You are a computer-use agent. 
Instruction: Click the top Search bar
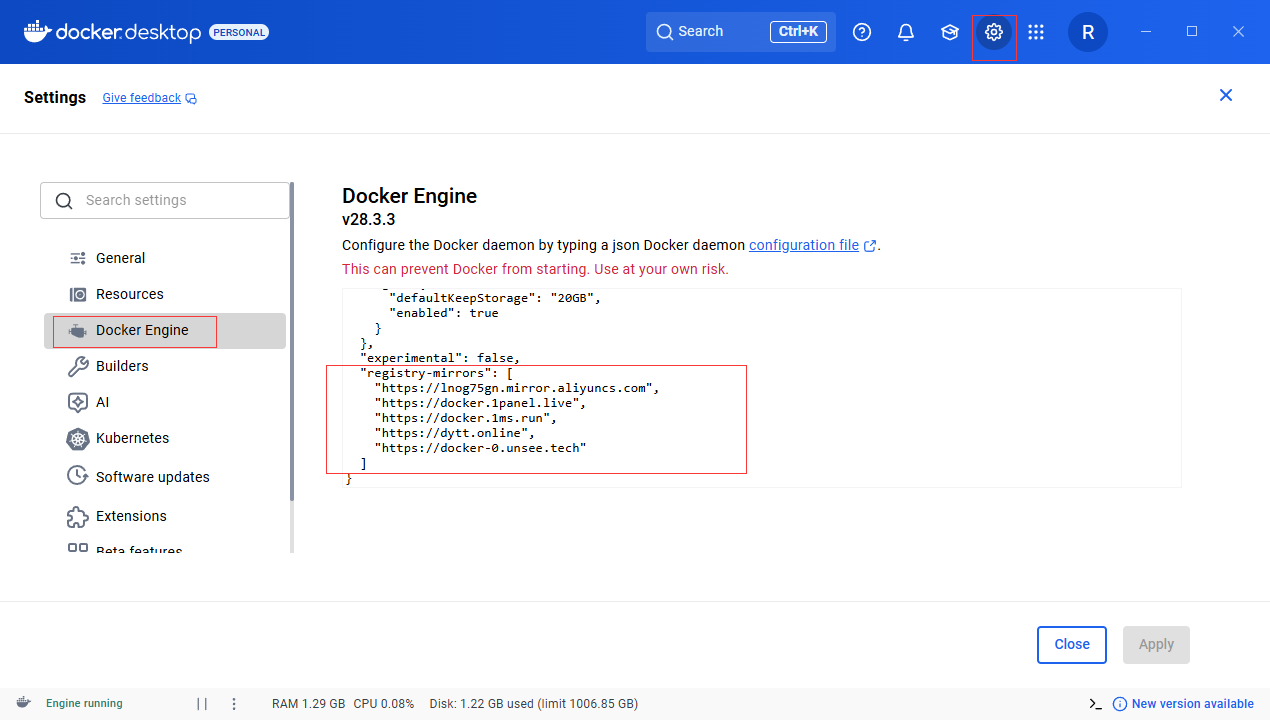(x=741, y=32)
